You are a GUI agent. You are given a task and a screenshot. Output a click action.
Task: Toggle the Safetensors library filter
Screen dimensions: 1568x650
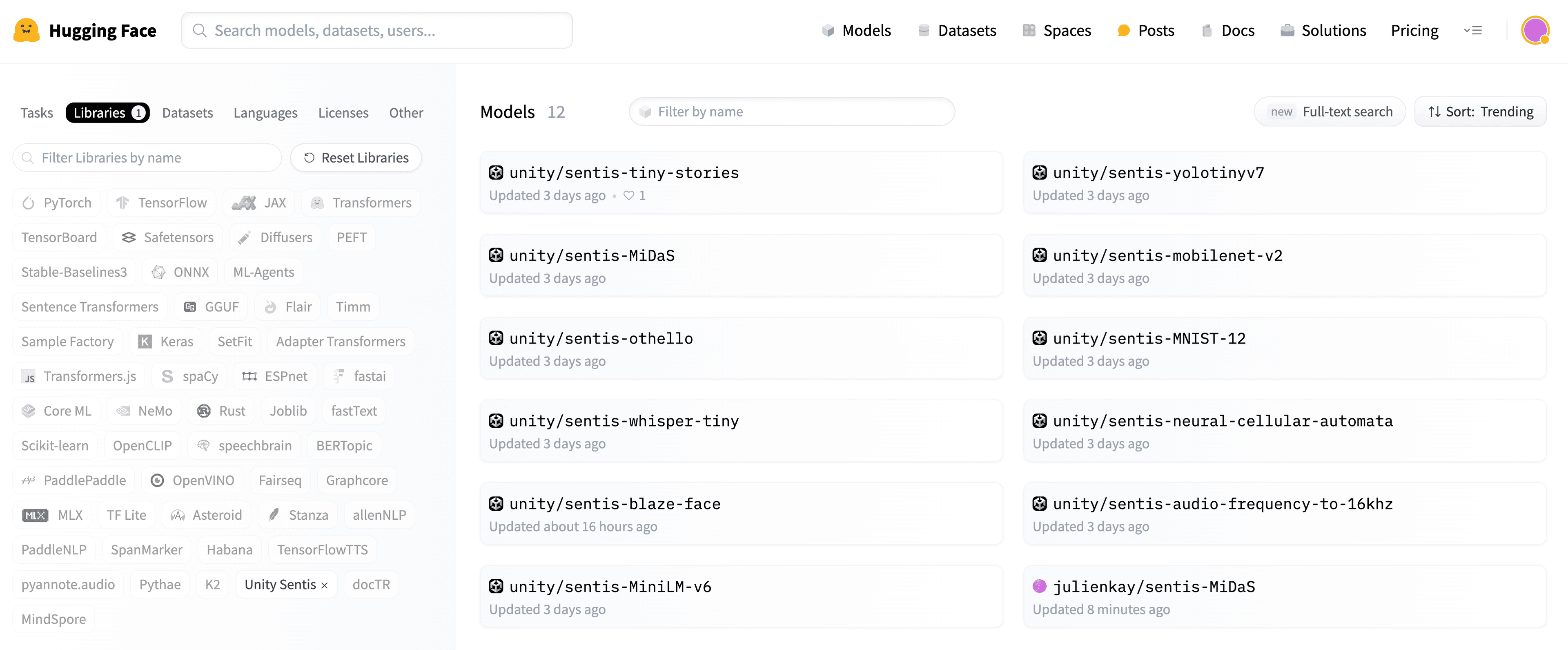click(x=167, y=238)
